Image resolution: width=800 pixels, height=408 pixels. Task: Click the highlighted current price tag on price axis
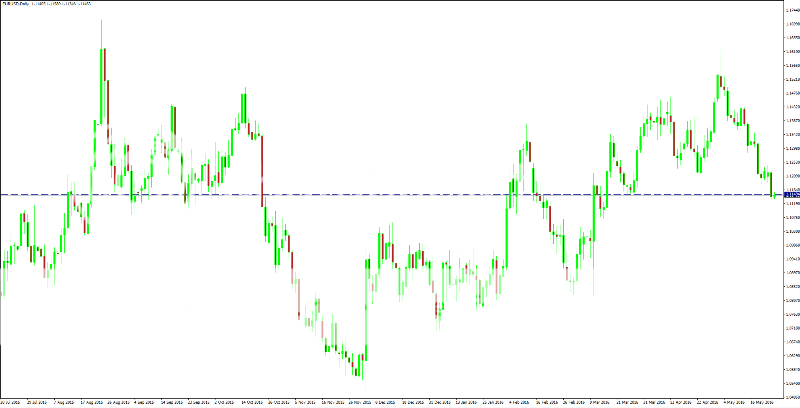pos(792,195)
